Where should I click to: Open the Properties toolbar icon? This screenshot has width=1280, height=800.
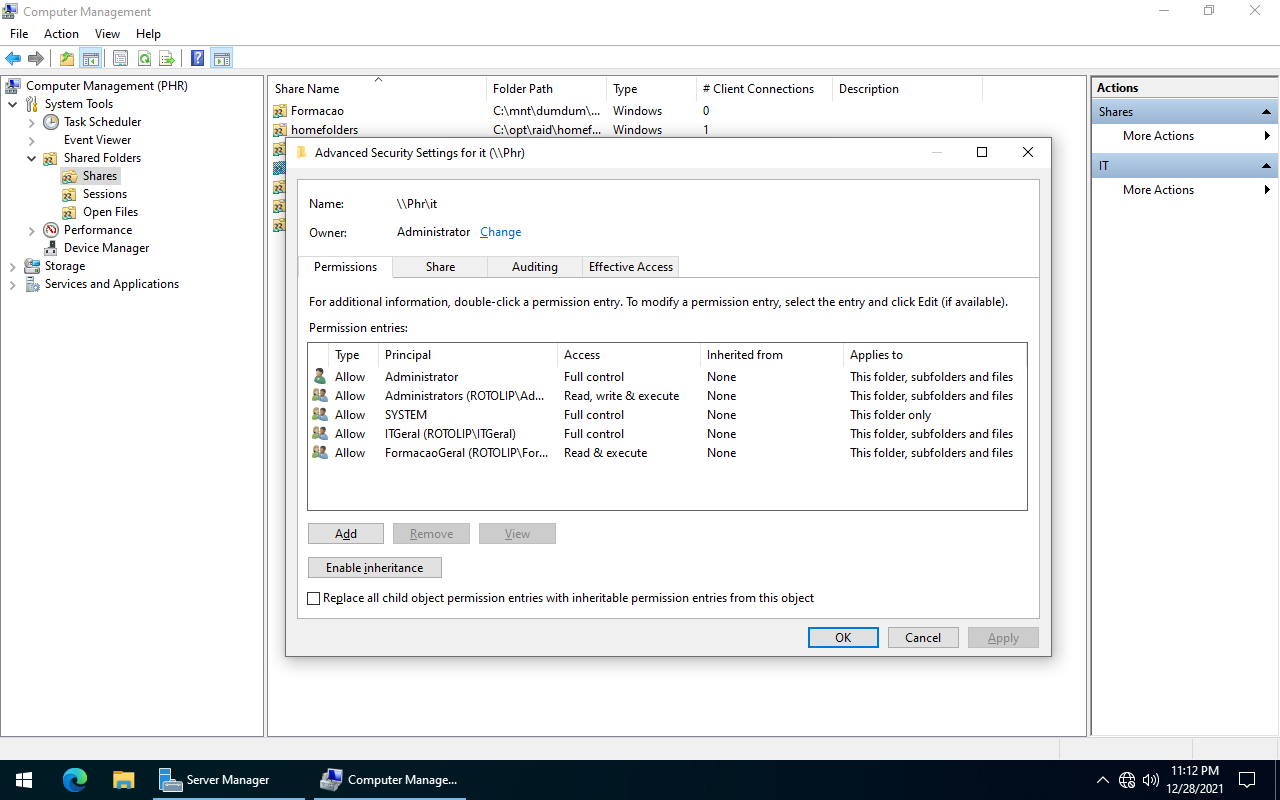click(120, 59)
